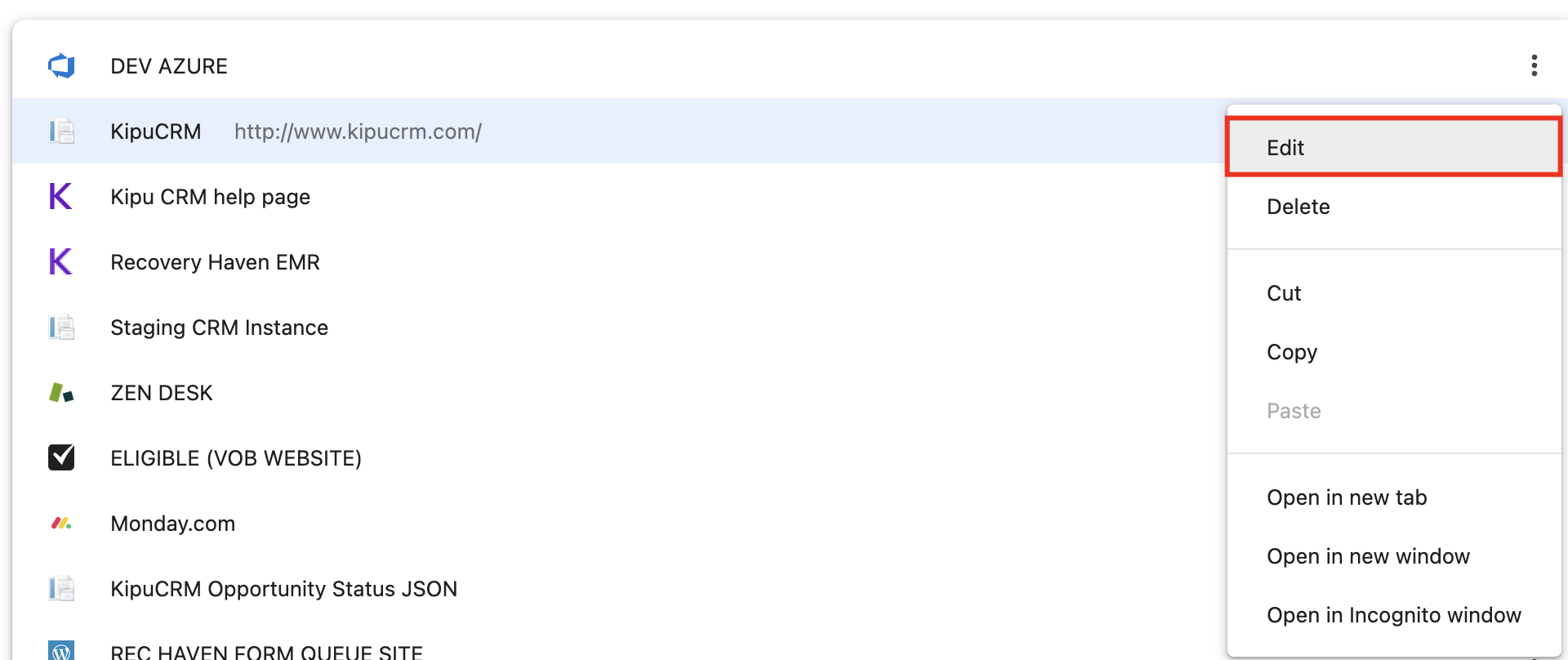Click the ZEN DESK bookmark title
The width and height of the screenshot is (1568, 660).
pos(162,393)
